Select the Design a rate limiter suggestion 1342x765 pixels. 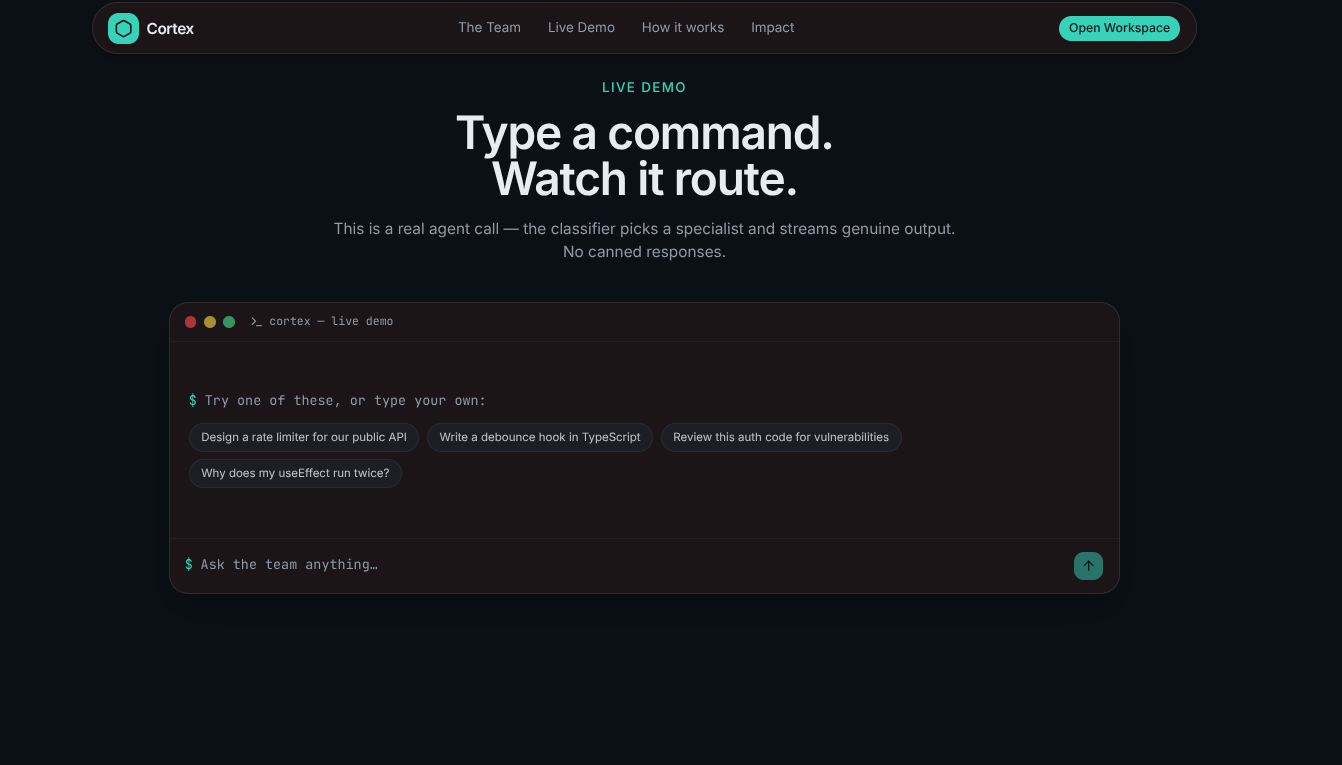tap(304, 437)
